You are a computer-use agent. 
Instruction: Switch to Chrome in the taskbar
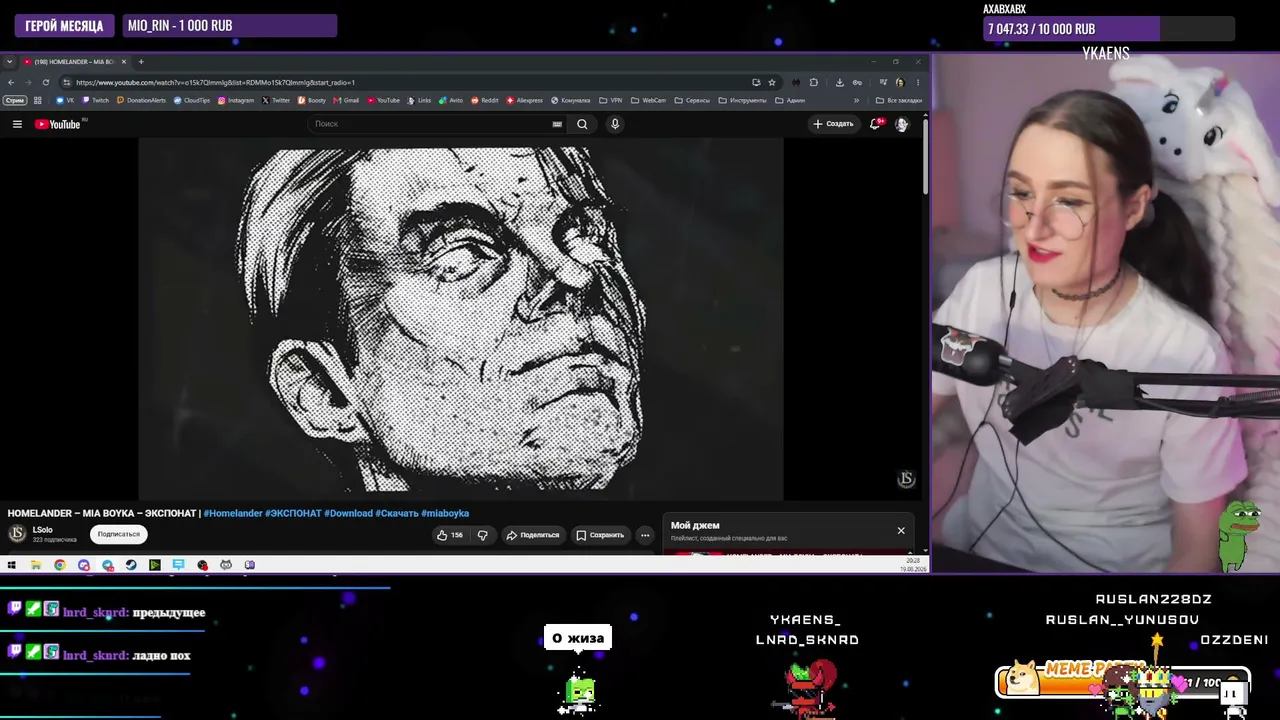click(60, 565)
